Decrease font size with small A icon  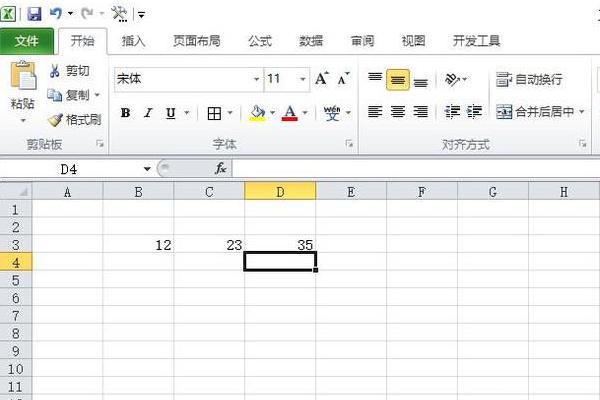click(343, 78)
